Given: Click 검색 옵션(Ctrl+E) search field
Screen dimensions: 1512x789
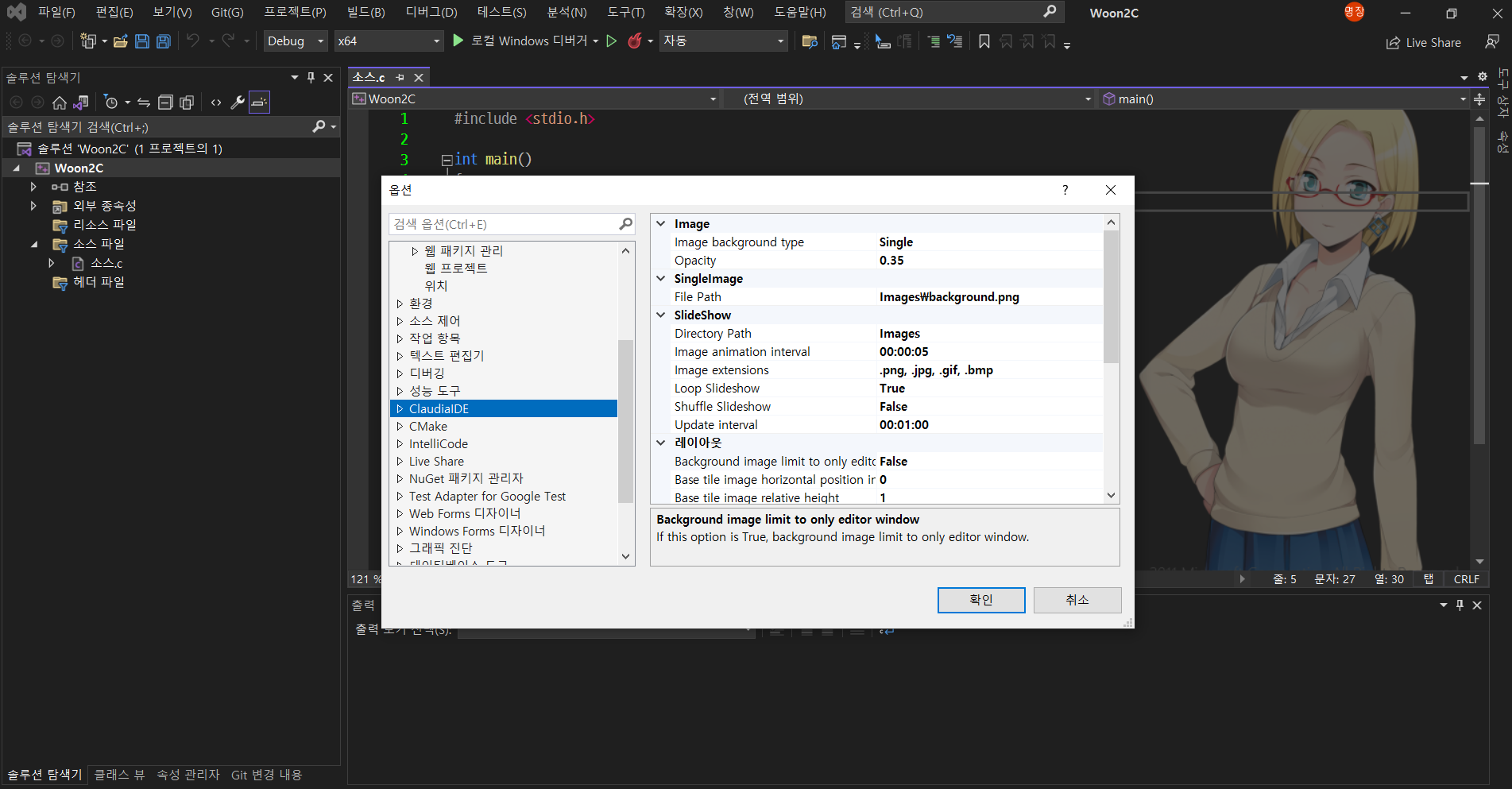Looking at the screenshot, I should pyautogui.click(x=512, y=224).
